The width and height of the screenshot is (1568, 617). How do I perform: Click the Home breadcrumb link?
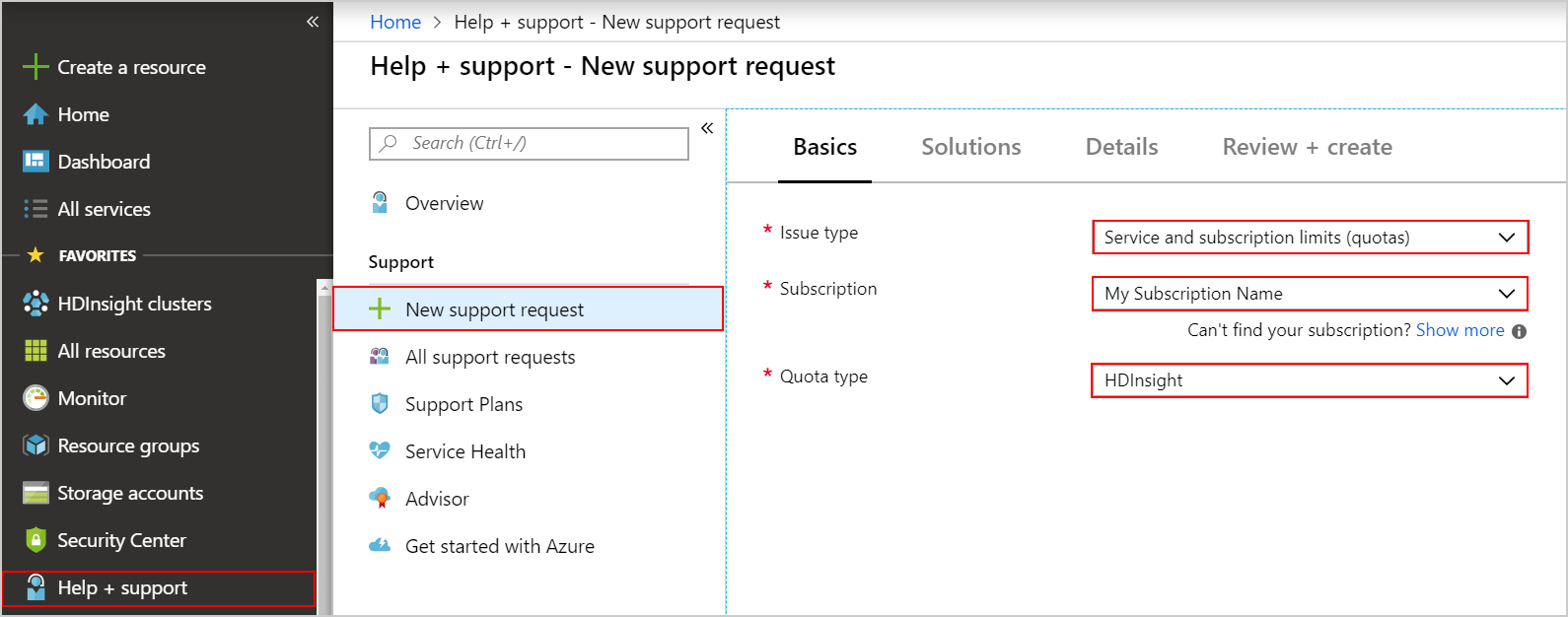point(395,22)
